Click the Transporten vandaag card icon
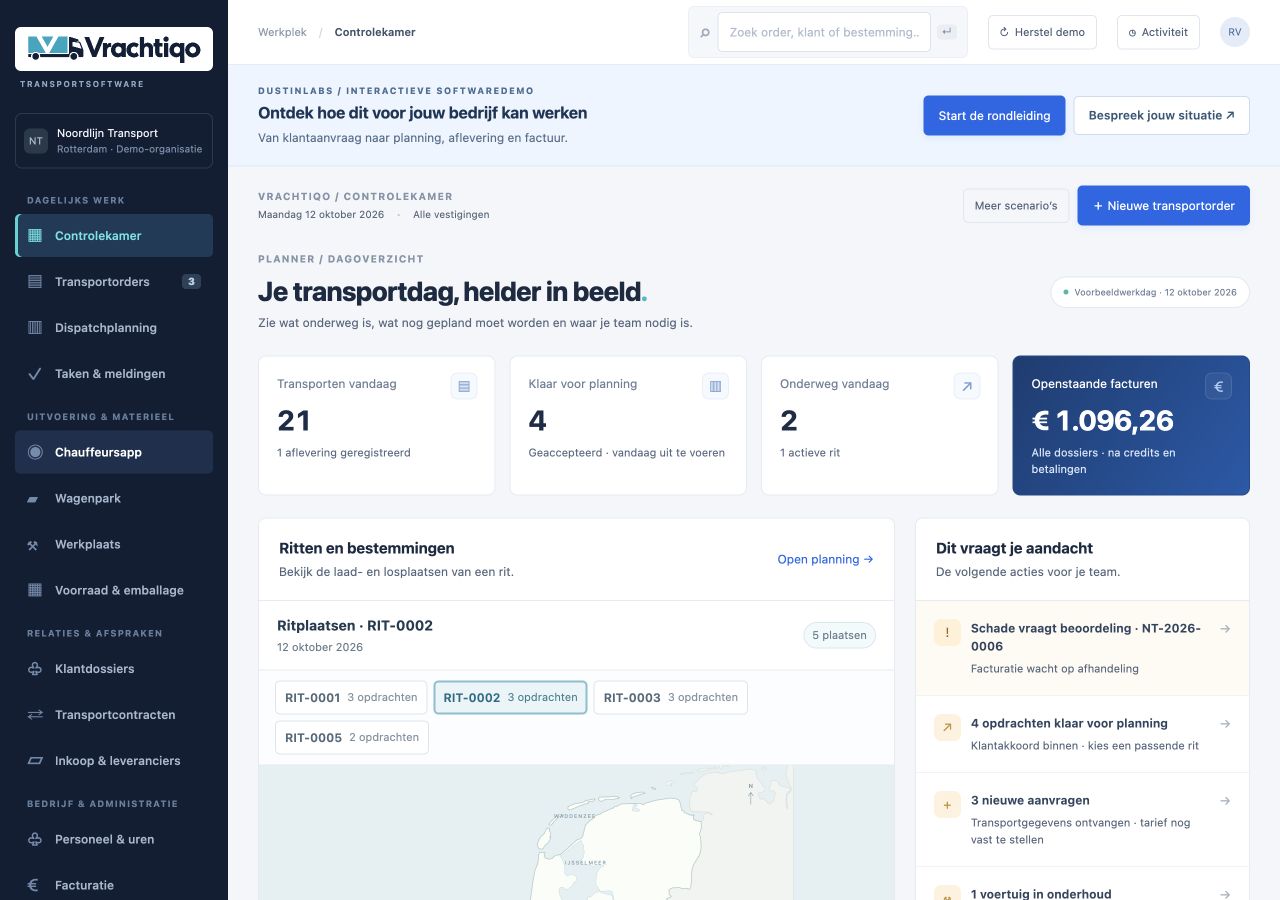This screenshot has width=1280, height=900. (x=464, y=386)
